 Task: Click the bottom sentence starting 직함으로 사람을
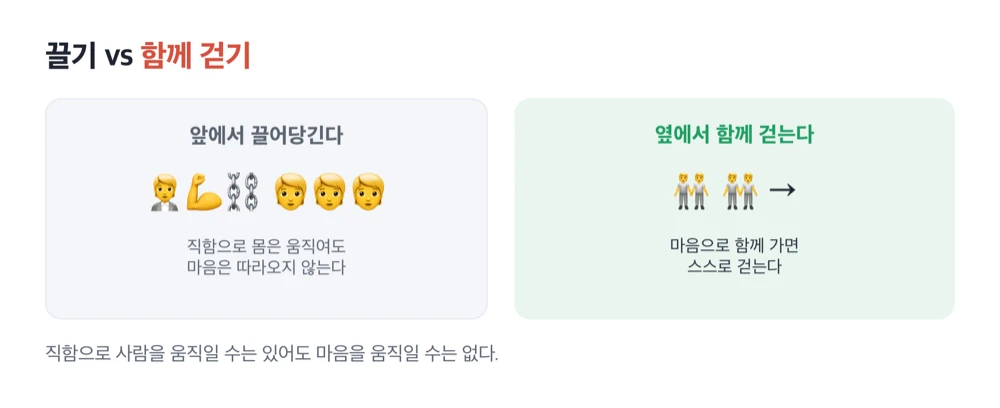point(271,353)
